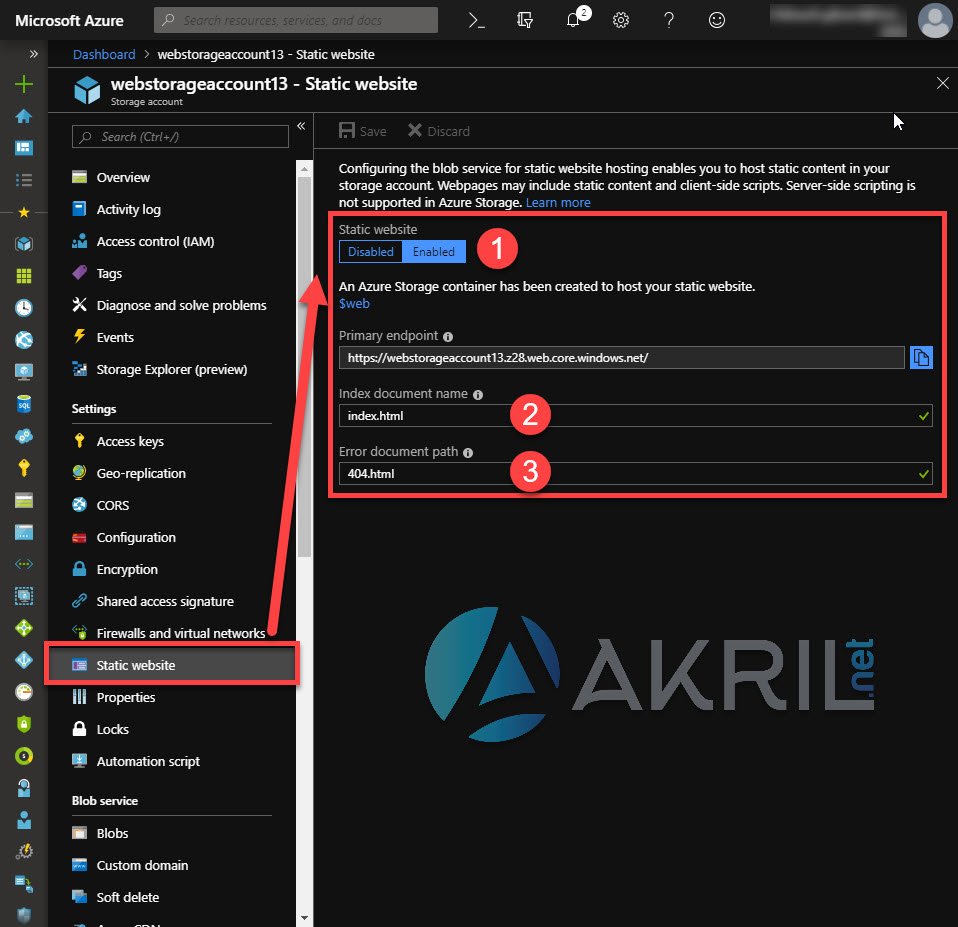
Task: Open the help question mark
Action: [669, 20]
